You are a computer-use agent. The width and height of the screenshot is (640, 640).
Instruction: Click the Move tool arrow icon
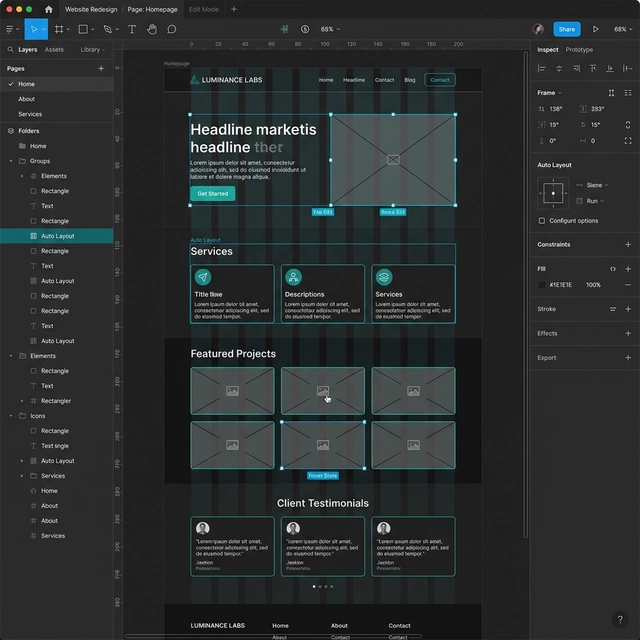32,29
